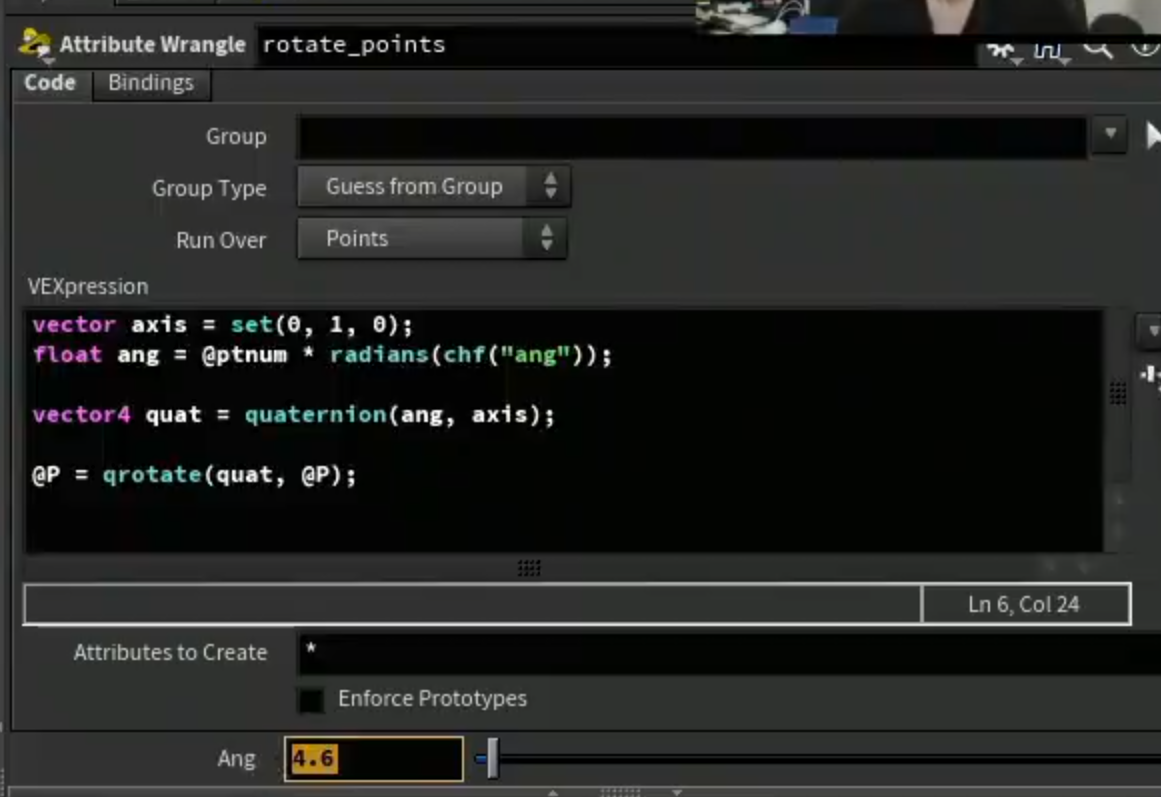1161x797 pixels.
Task: Click the group selection arrow icon
Action: coord(1152,136)
